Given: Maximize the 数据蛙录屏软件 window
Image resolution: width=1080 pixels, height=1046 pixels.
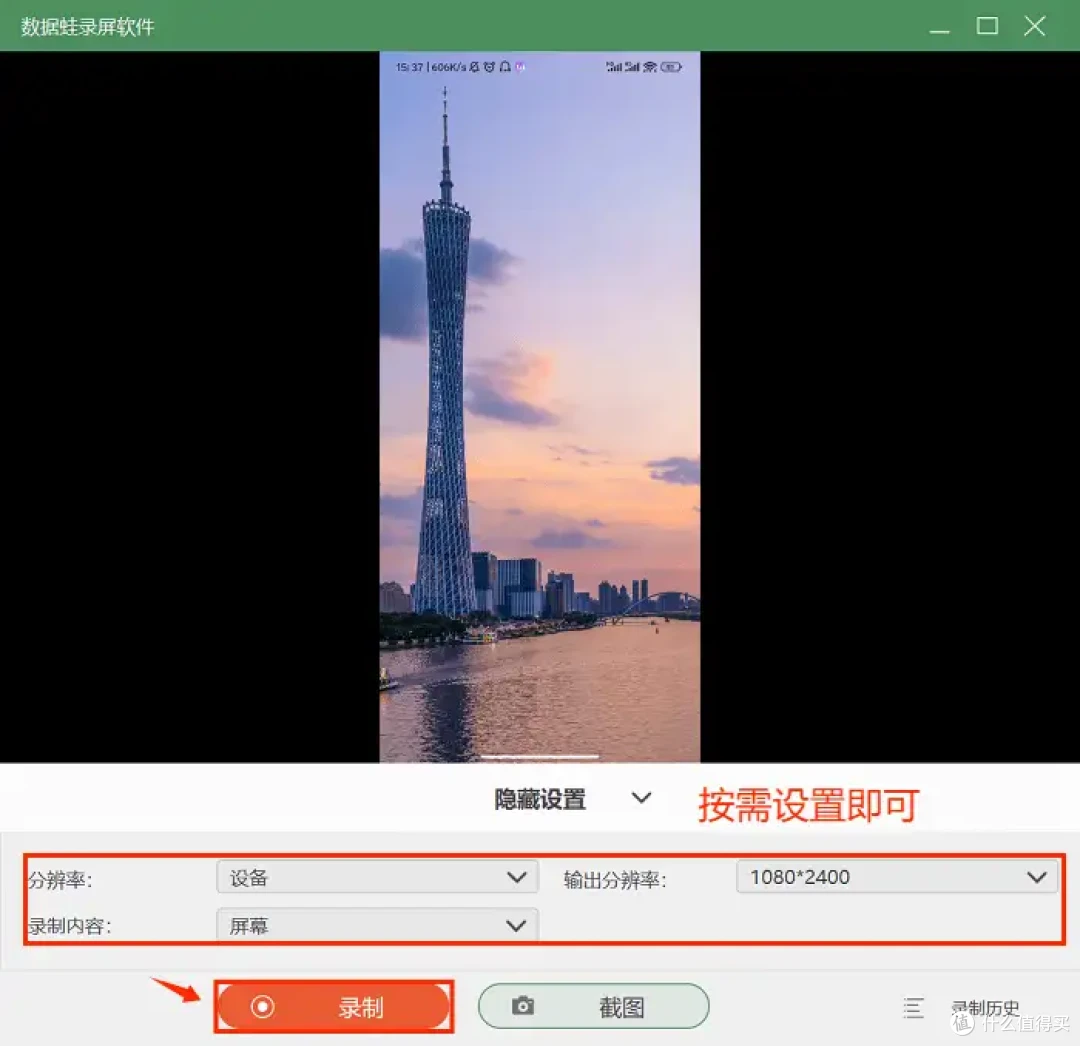Looking at the screenshot, I should pyautogui.click(x=987, y=26).
